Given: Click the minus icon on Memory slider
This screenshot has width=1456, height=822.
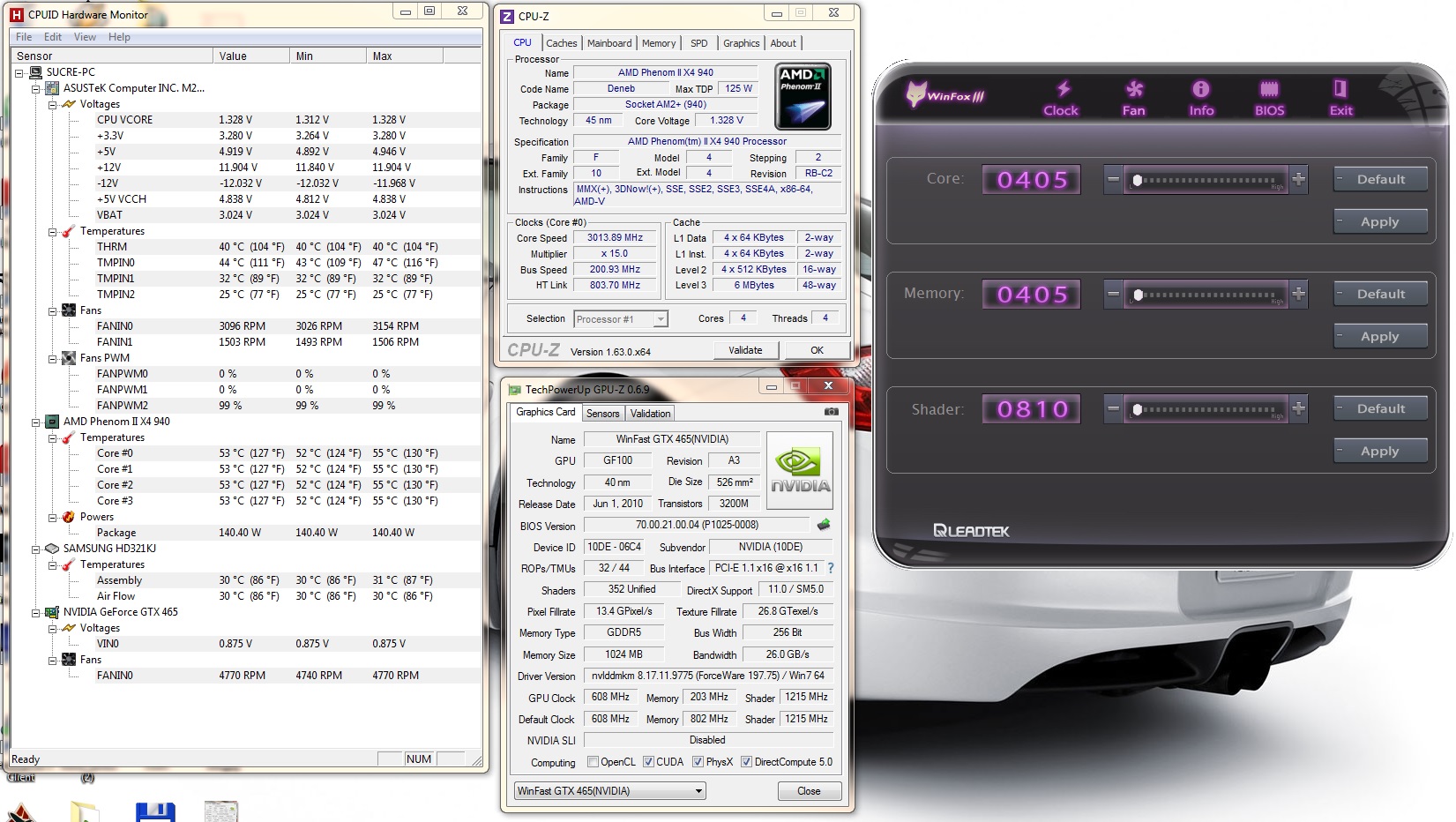Looking at the screenshot, I should pyautogui.click(x=1113, y=294).
